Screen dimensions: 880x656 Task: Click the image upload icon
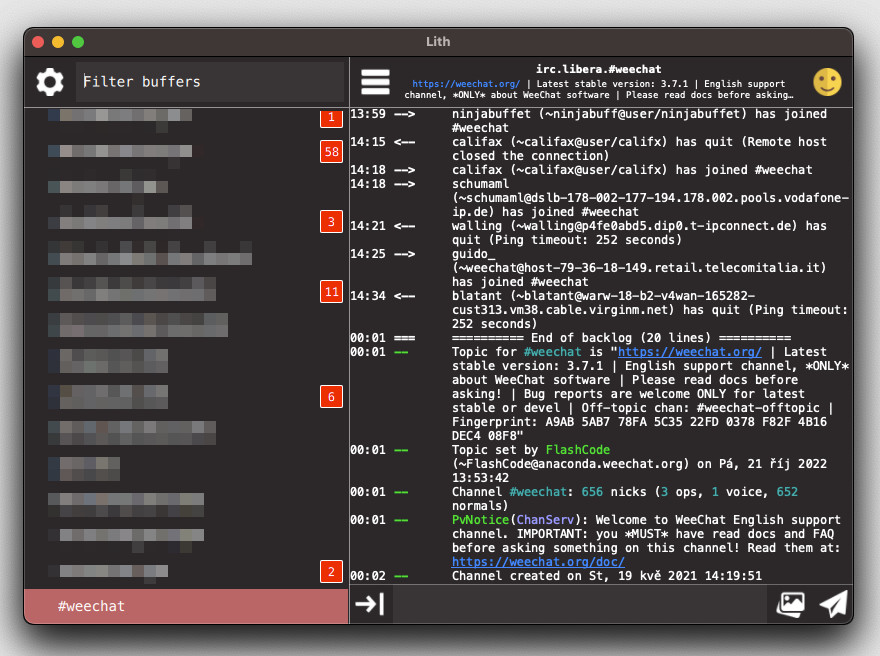(790, 604)
